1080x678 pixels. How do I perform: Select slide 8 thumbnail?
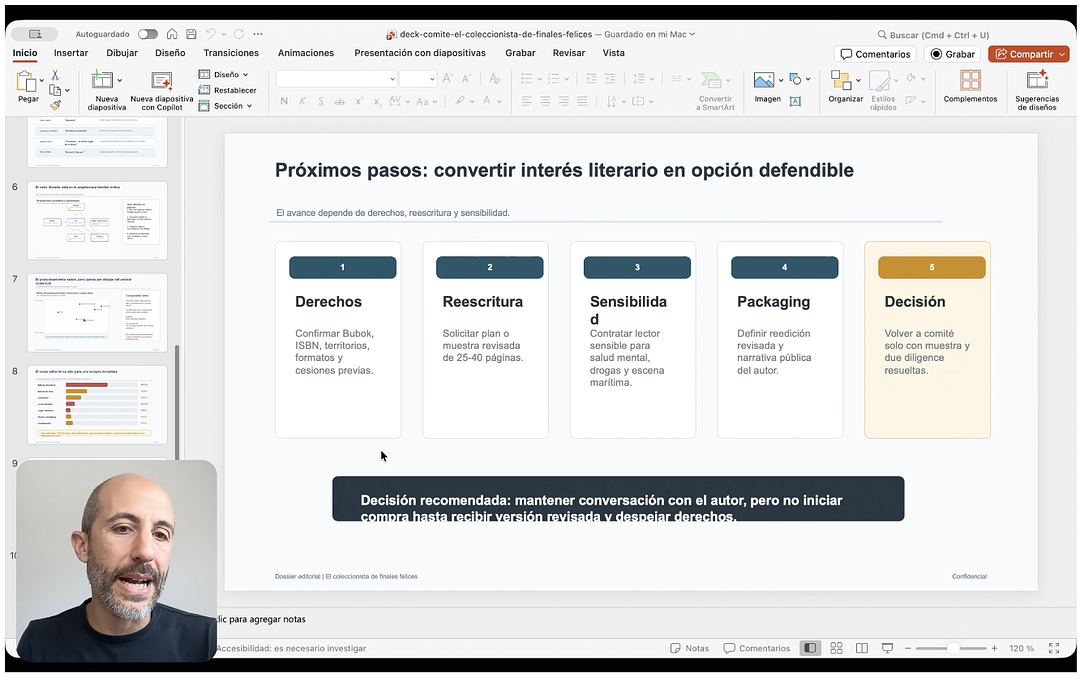tap(97, 405)
